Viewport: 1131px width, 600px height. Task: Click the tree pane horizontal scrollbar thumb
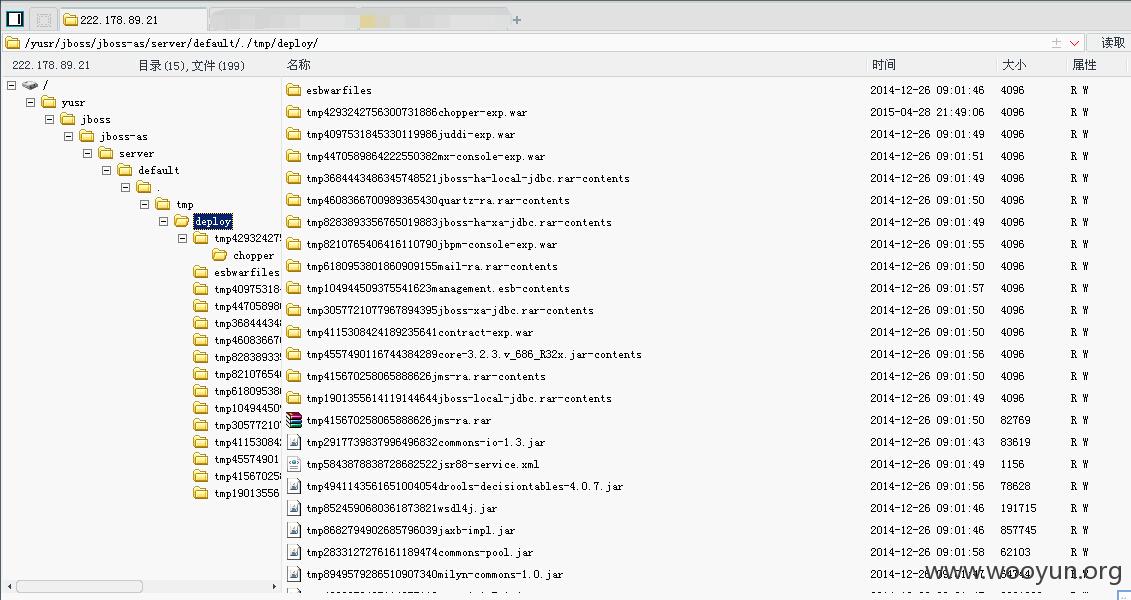pos(79,587)
